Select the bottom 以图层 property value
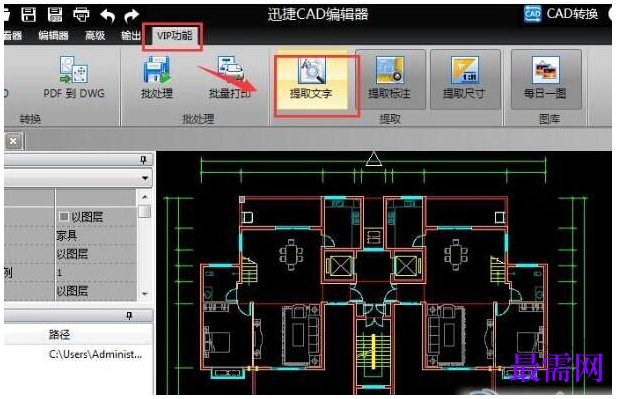Screen dimensions: 622x399 click(96, 291)
